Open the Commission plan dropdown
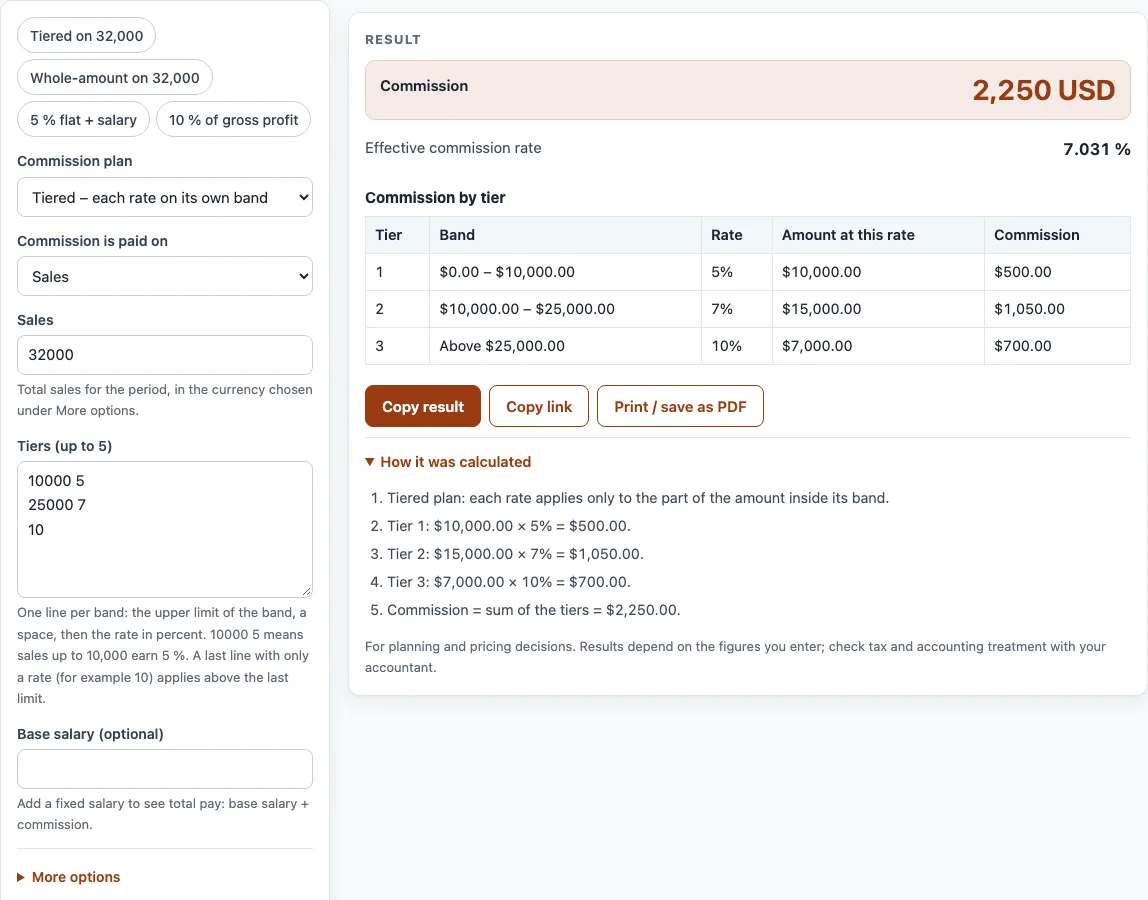The width and height of the screenshot is (1148, 900). click(165, 198)
